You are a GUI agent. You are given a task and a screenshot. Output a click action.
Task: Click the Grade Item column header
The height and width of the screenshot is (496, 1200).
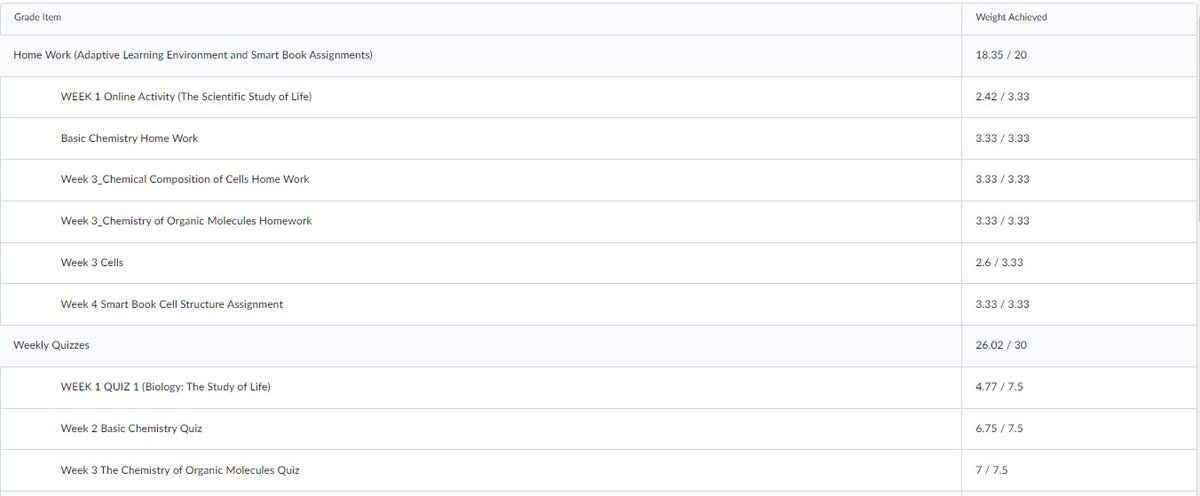(37, 18)
